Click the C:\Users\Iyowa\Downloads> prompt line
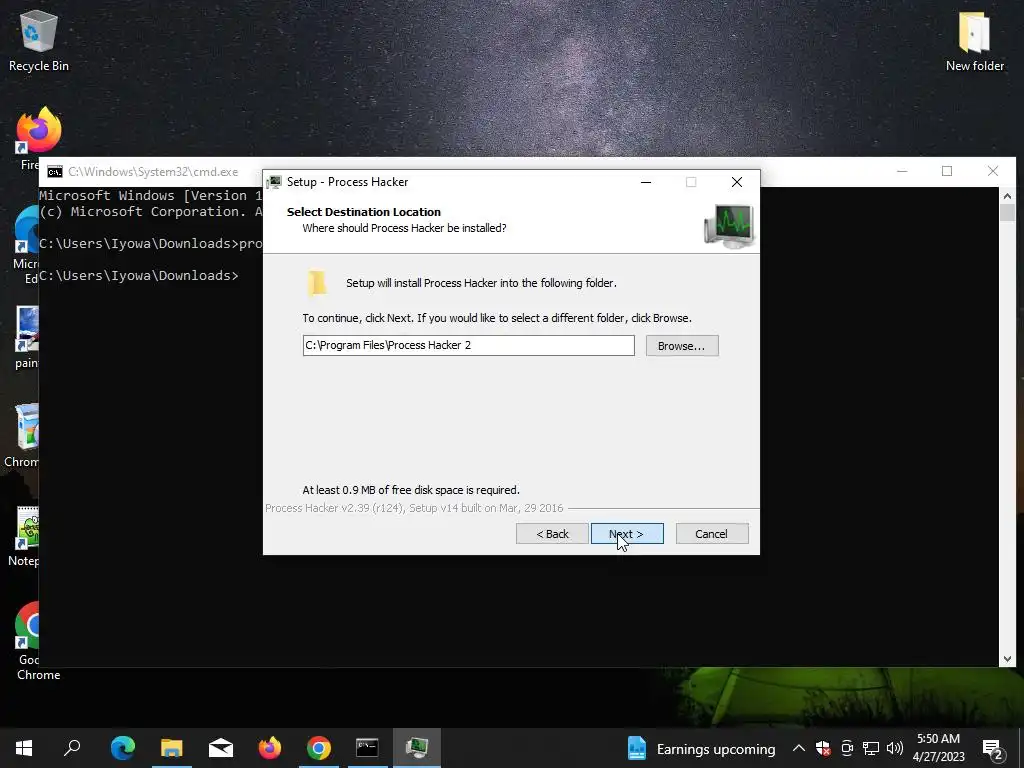Screen dimensions: 1024x768 click(138, 276)
